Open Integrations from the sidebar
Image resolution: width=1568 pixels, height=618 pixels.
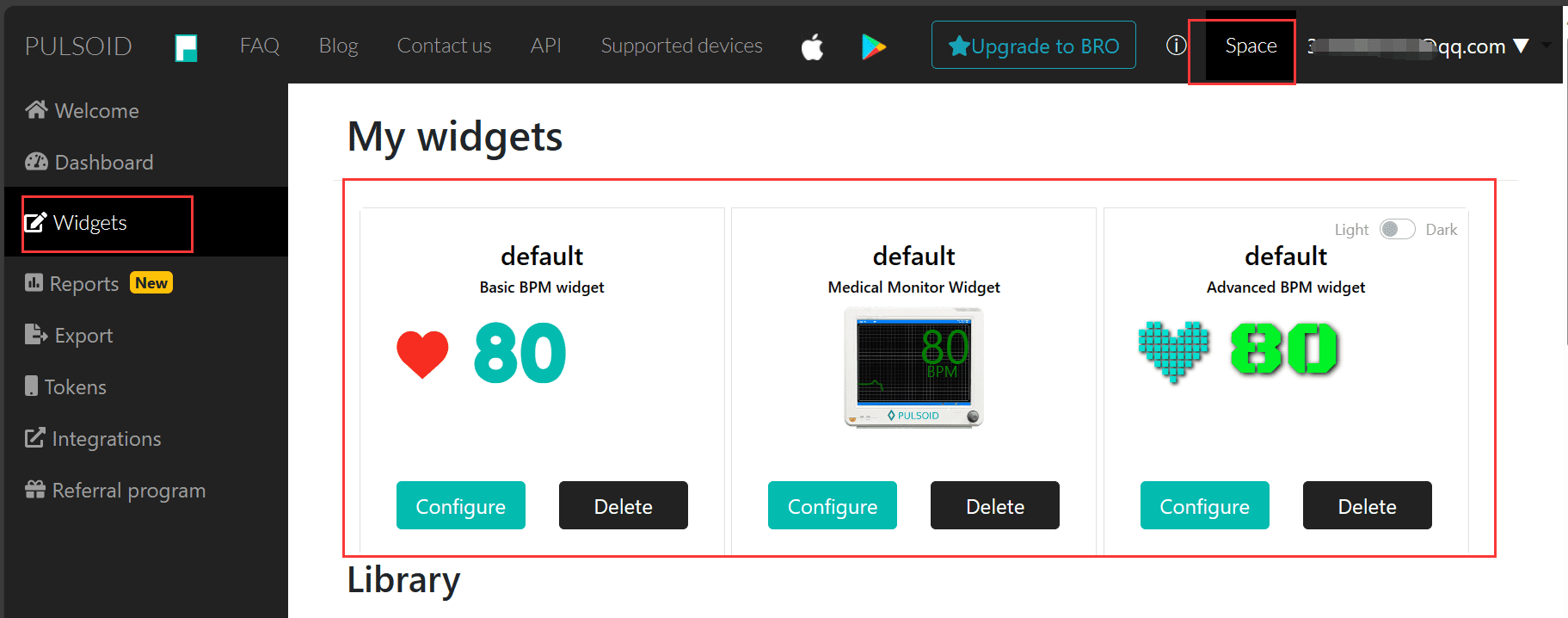(106, 439)
